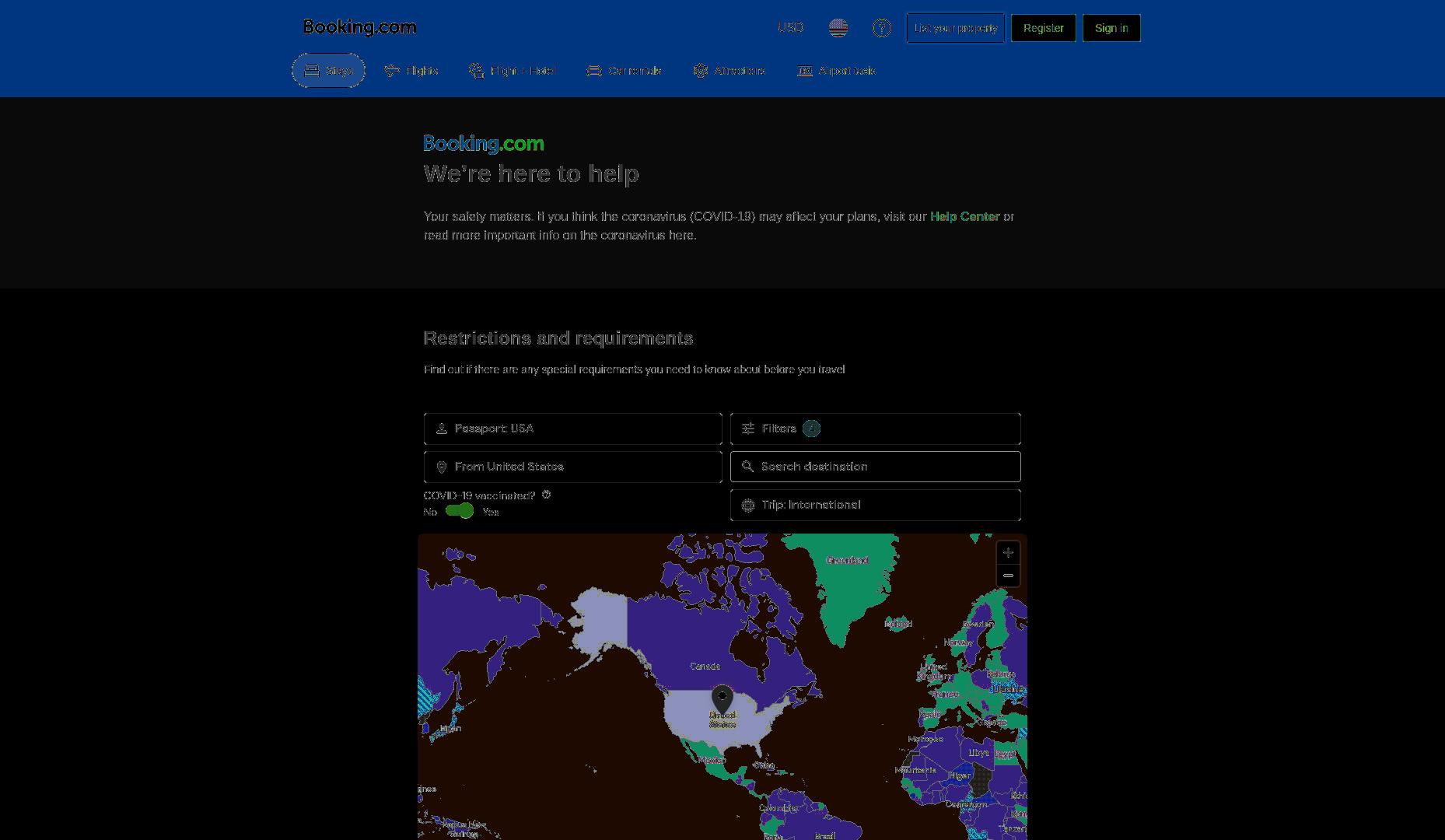1445x840 pixels.
Task: Click the US flag language icon
Action: point(838,28)
